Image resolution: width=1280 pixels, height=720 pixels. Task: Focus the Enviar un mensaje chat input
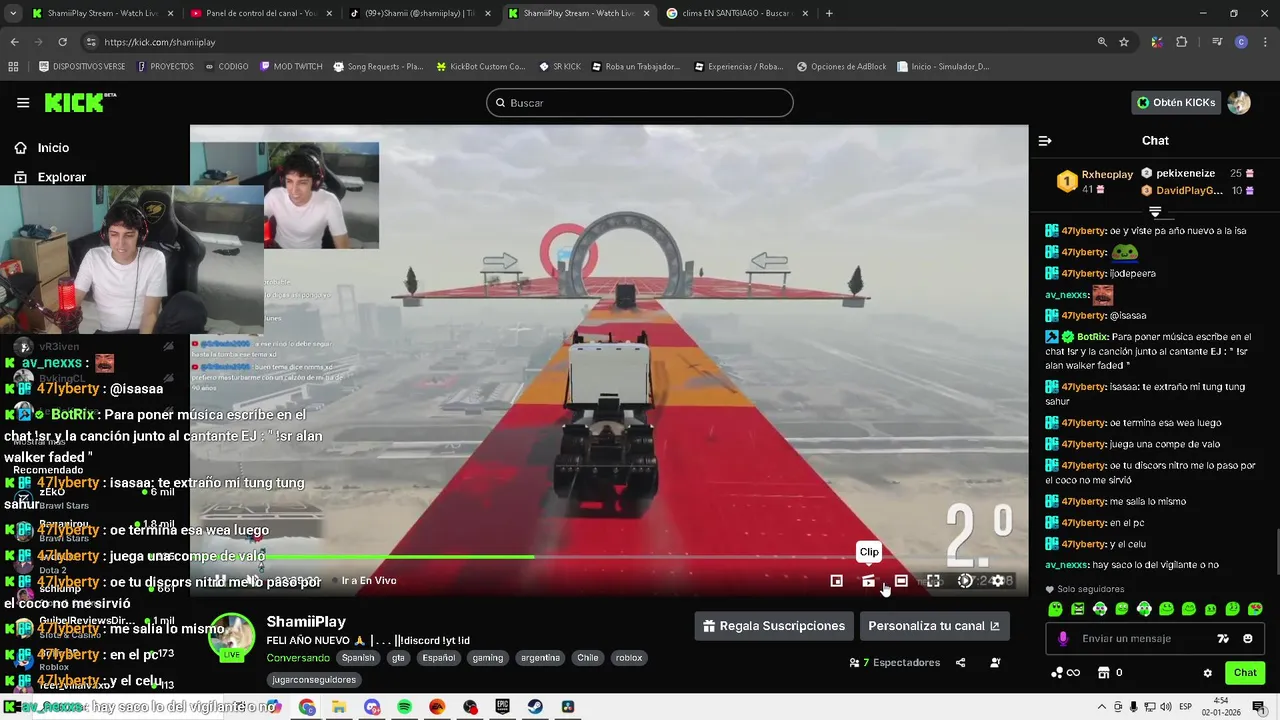pos(1140,638)
